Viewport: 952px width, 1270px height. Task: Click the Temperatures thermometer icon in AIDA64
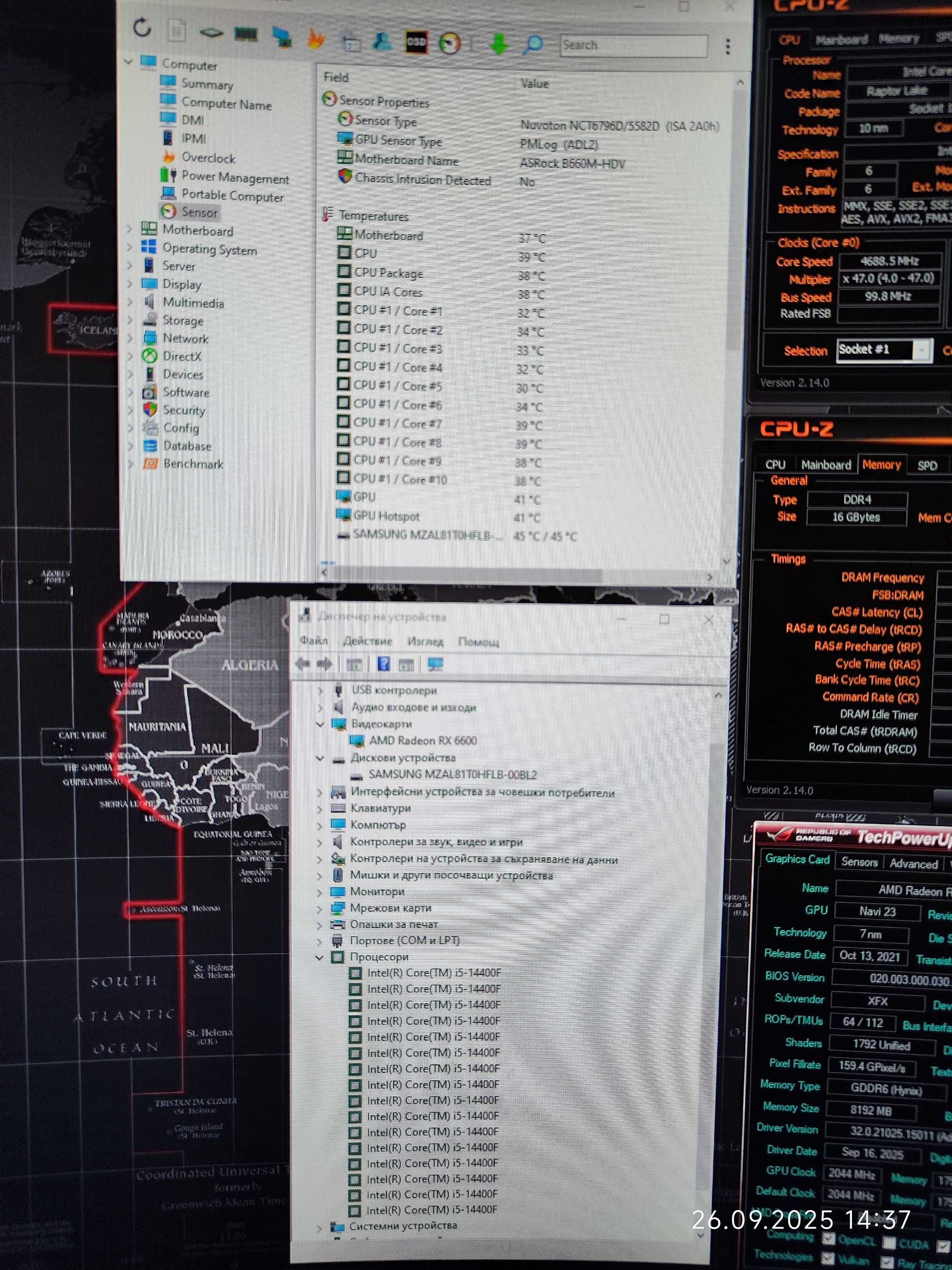click(327, 215)
